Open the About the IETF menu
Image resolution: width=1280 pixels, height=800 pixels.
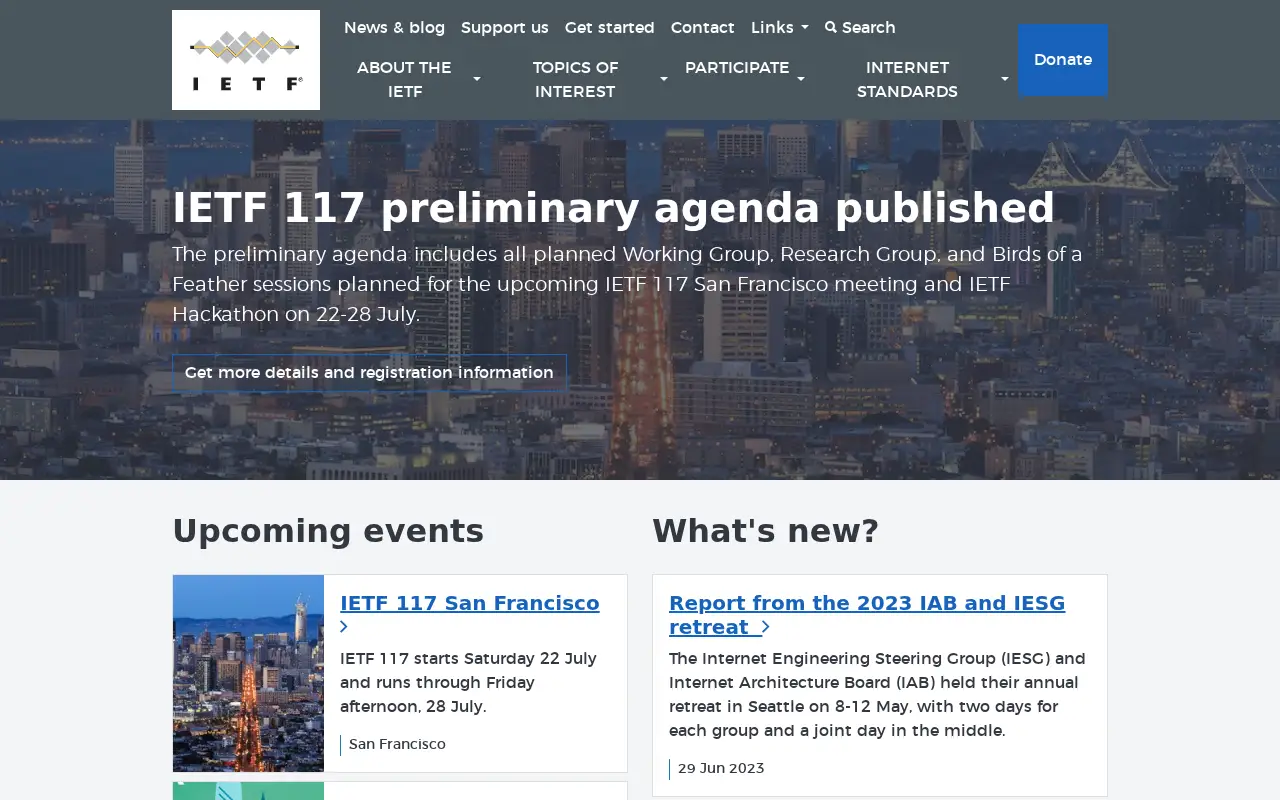coord(418,79)
